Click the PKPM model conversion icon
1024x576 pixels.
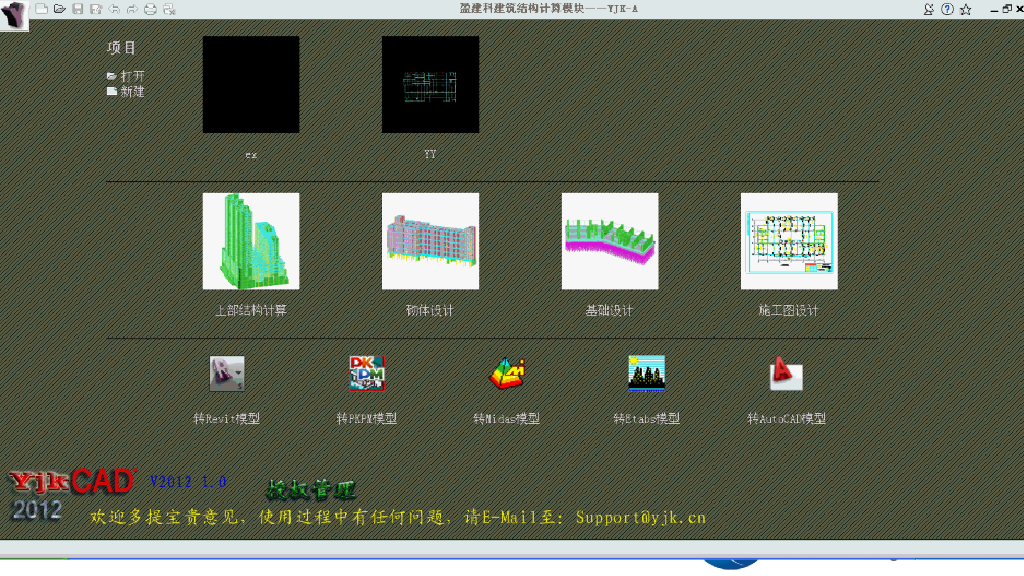pyautogui.click(x=367, y=374)
